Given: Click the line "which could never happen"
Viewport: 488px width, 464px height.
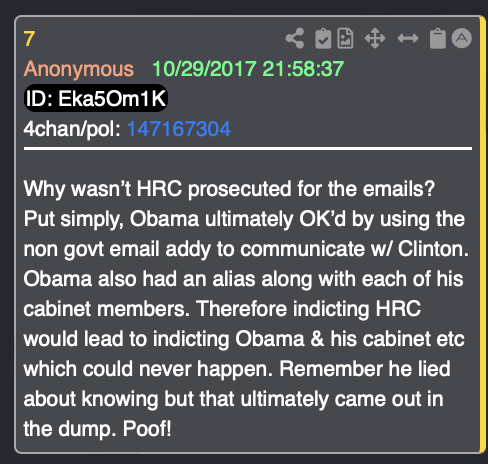Looking at the screenshot, I should click(x=237, y=369).
